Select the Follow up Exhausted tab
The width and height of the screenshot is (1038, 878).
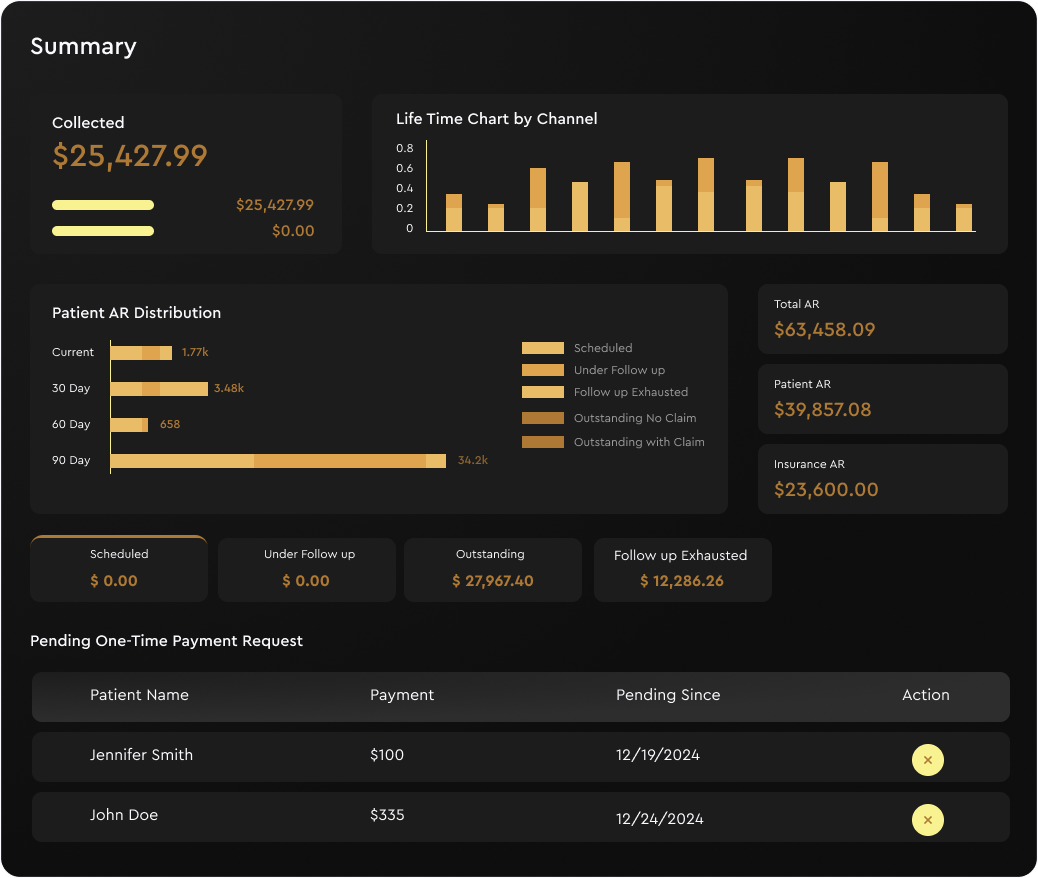pyautogui.click(x=682, y=569)
